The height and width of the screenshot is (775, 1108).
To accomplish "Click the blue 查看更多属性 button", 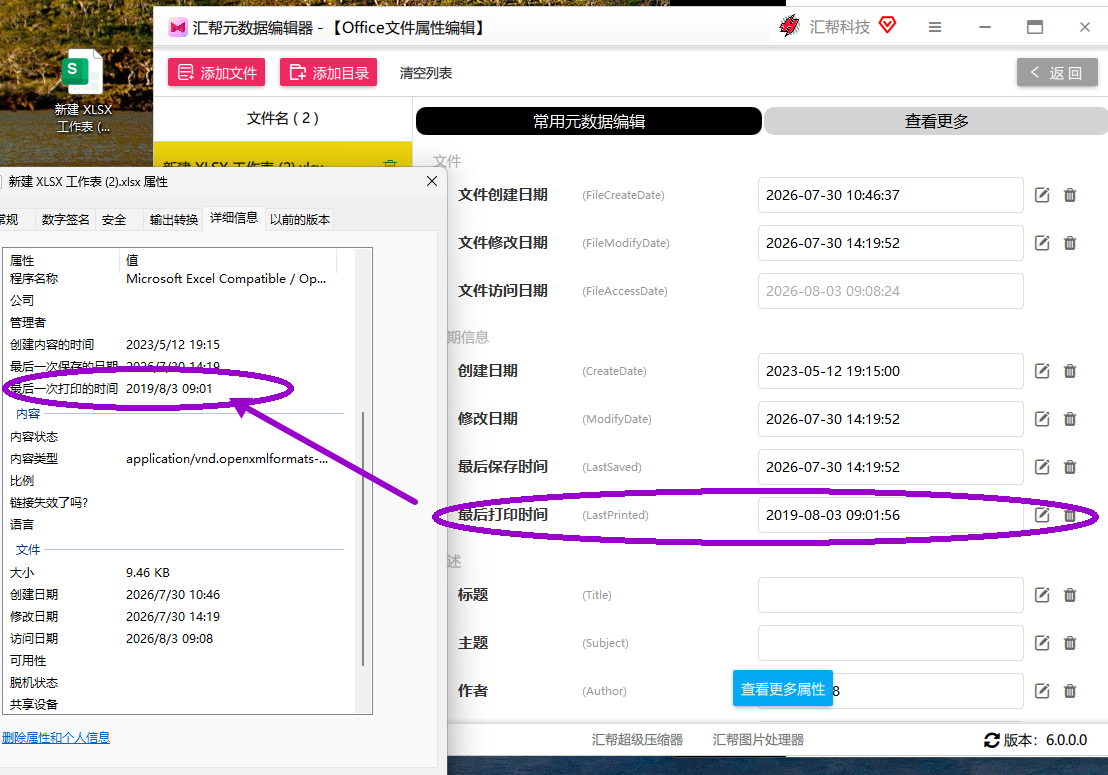I will [x=782, y=689].
